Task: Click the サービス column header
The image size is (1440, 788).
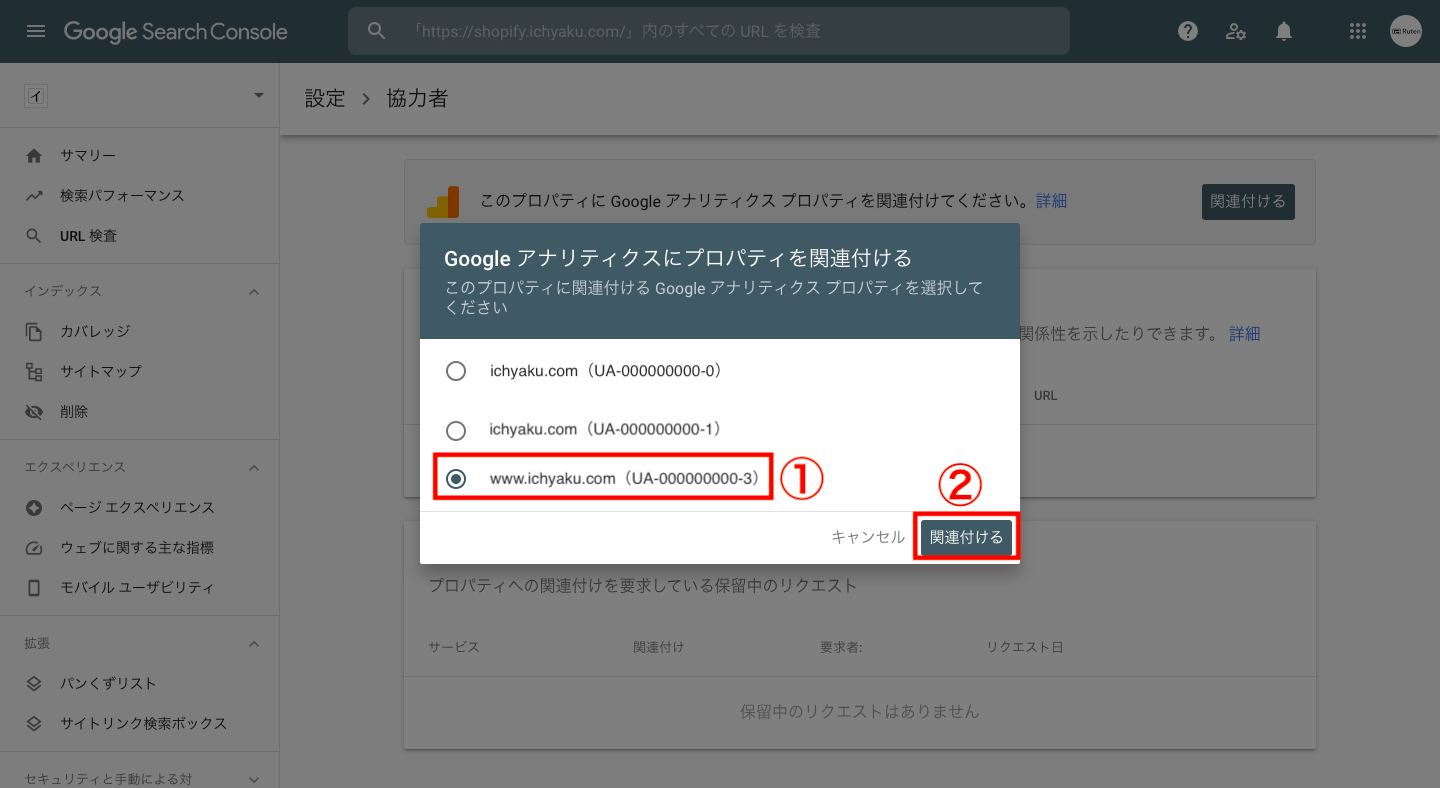Action: (454, 647)
